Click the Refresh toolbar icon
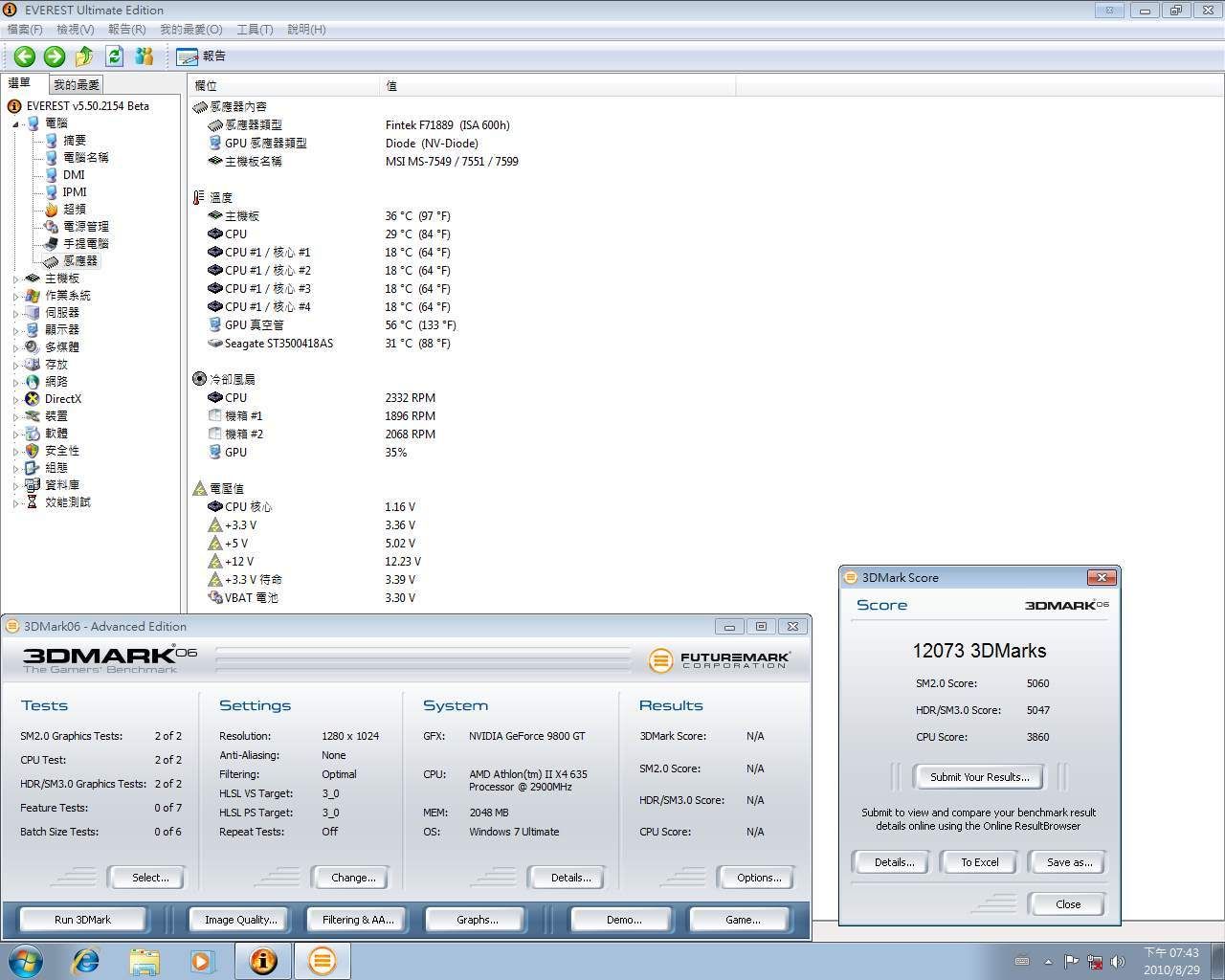The height and width of the screenshot is (980, 1225). pos(115,56)
